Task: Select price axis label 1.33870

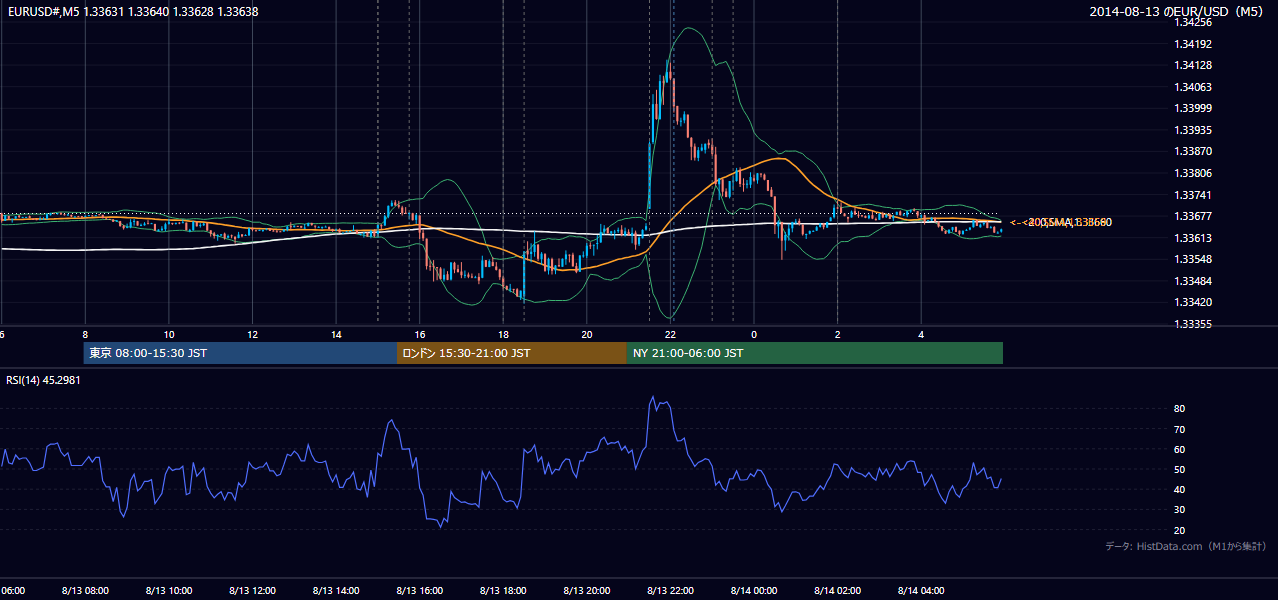Action: tap(1192, 151)
